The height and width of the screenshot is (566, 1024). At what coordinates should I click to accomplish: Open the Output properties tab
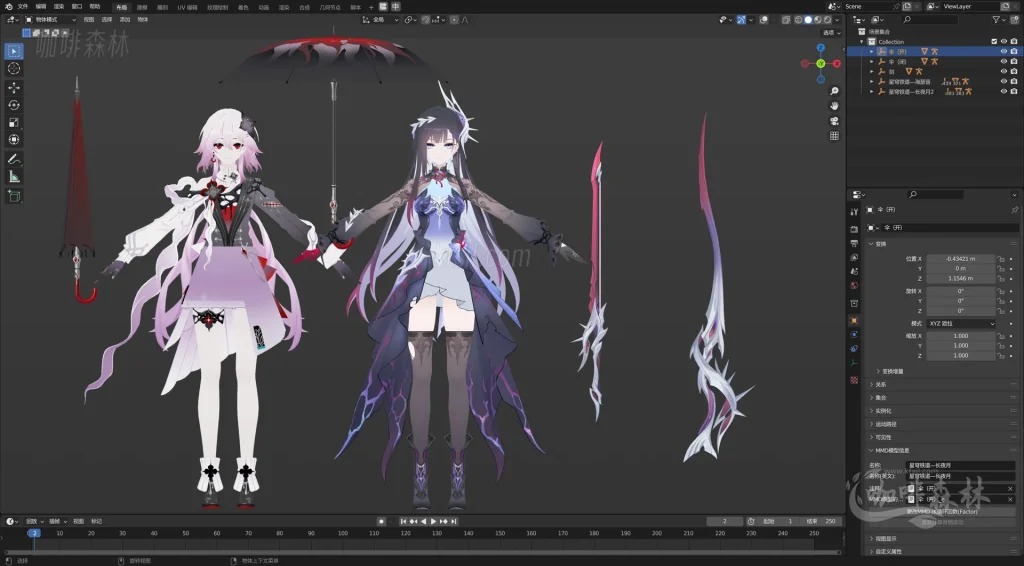pos(854,244)
